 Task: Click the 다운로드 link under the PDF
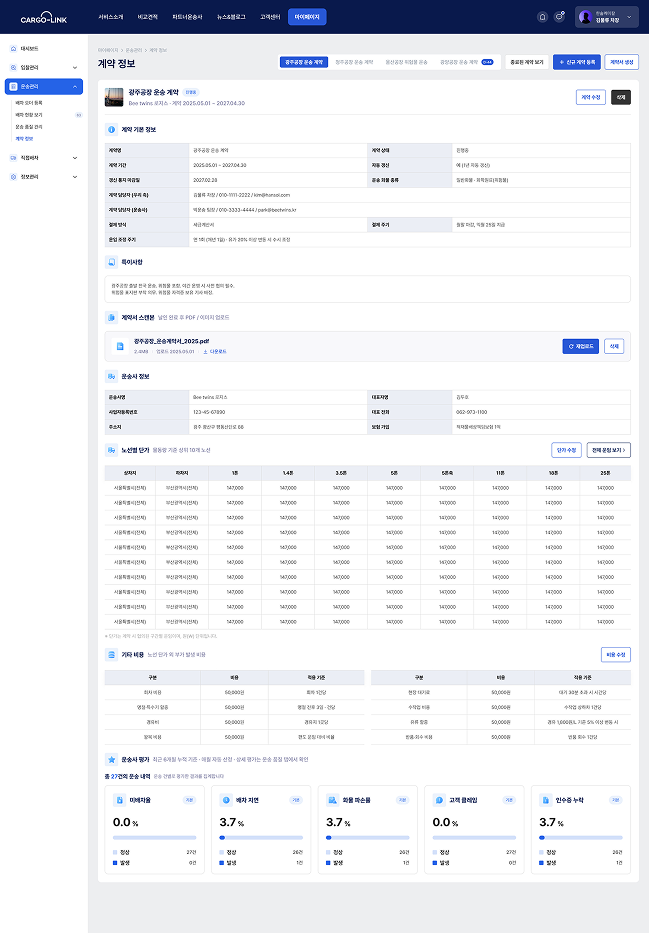[215, 352]
